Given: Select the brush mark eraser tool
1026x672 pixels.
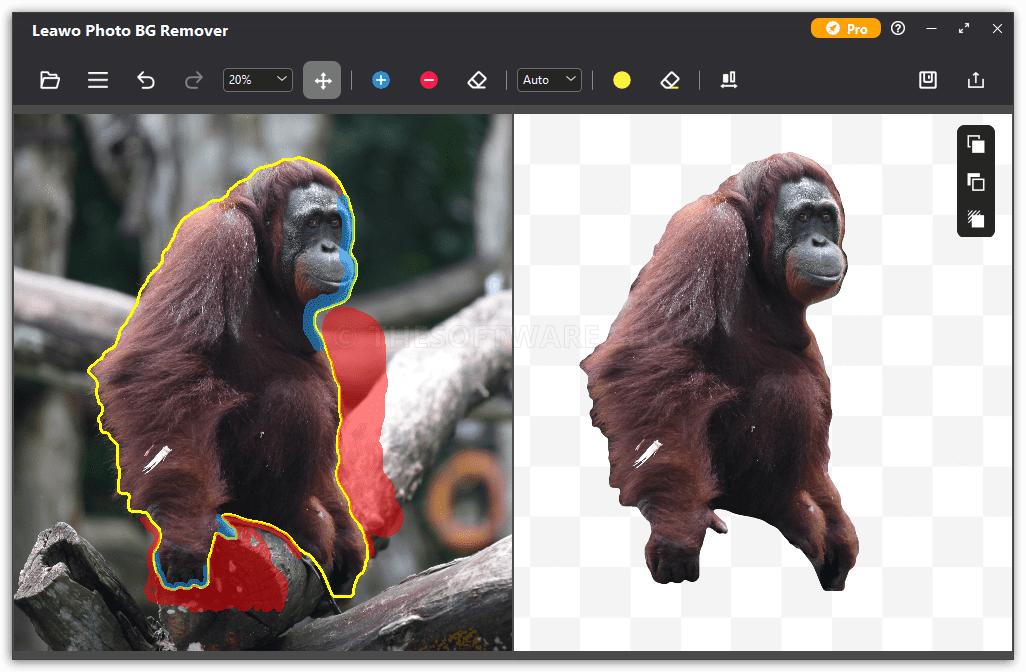Looking at the screenshot, I should [477, 80].
